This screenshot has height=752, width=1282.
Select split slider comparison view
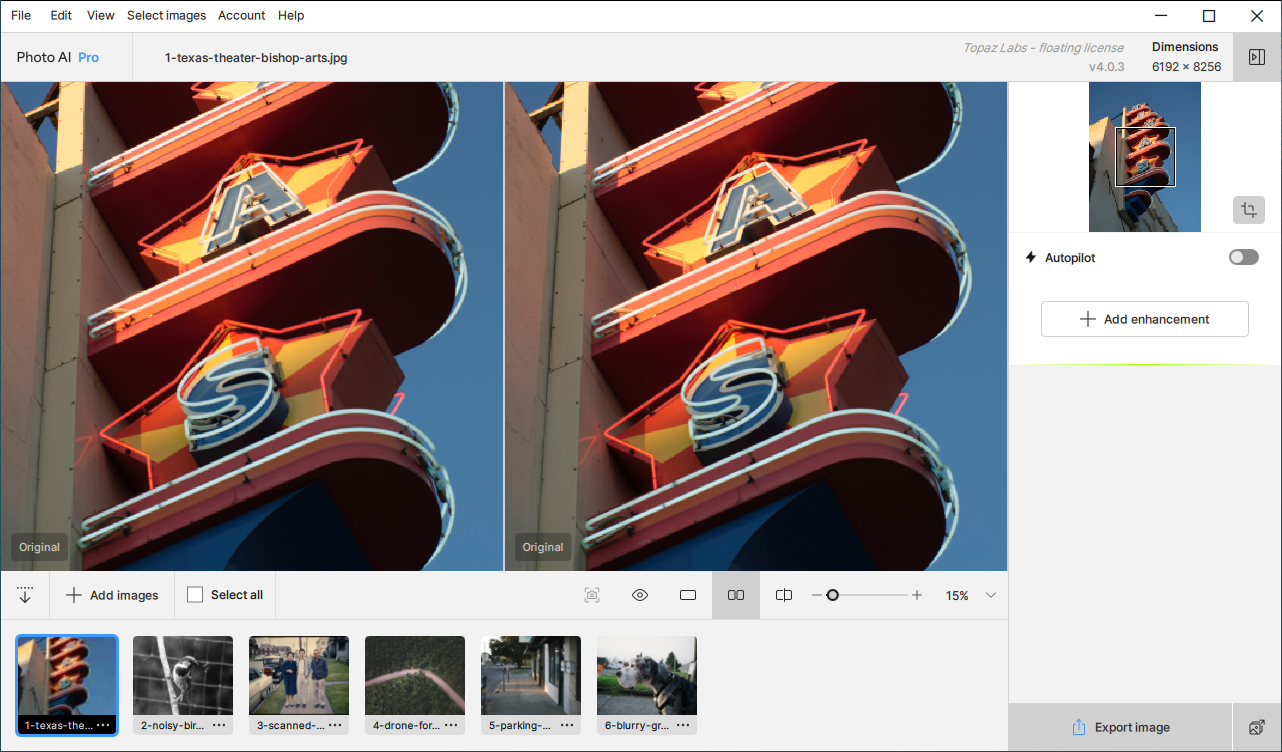click(x=784, y=595)
